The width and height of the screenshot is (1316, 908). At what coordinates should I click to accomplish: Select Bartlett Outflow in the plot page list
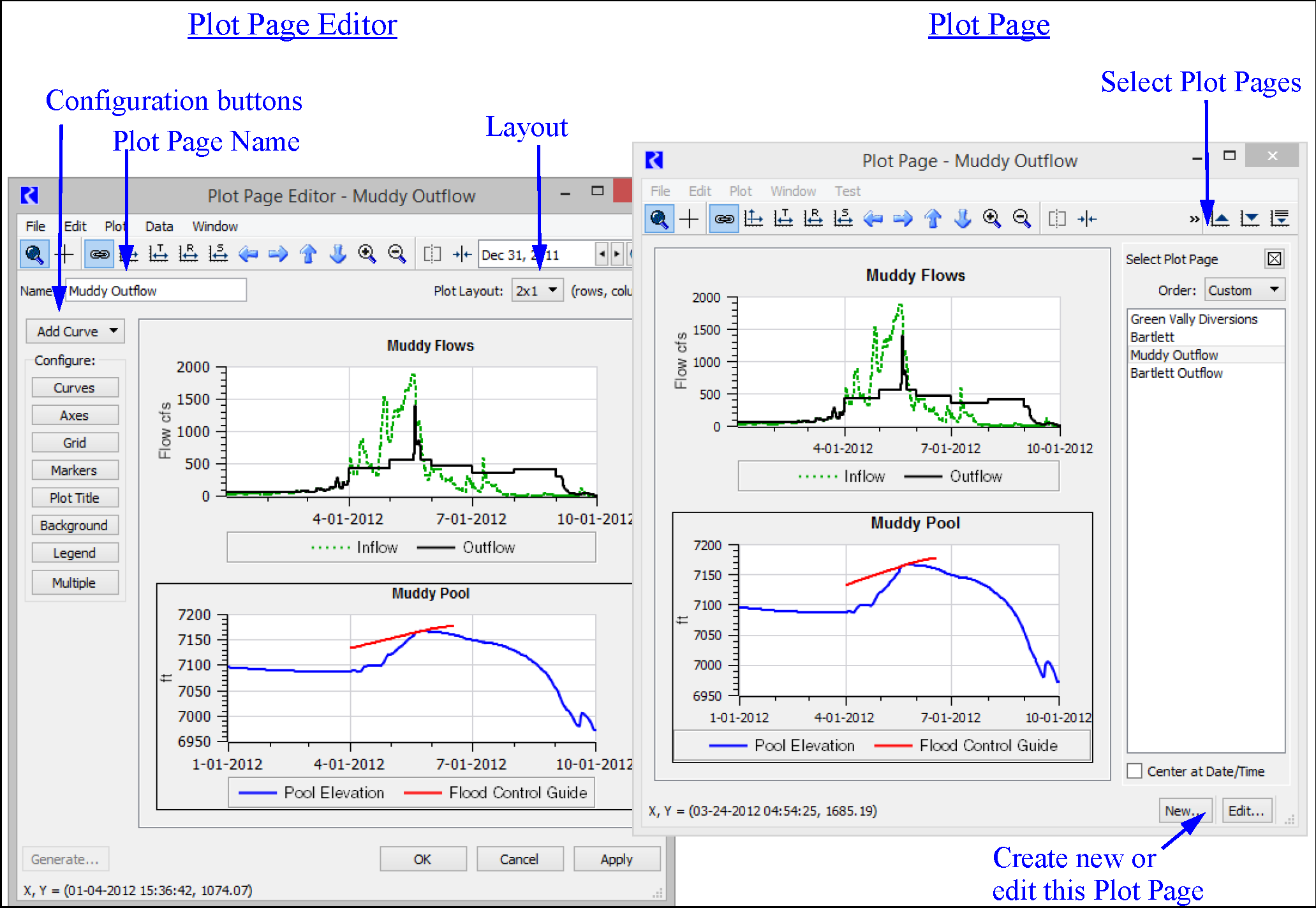pyautogui.click(x=1176, y=373)
